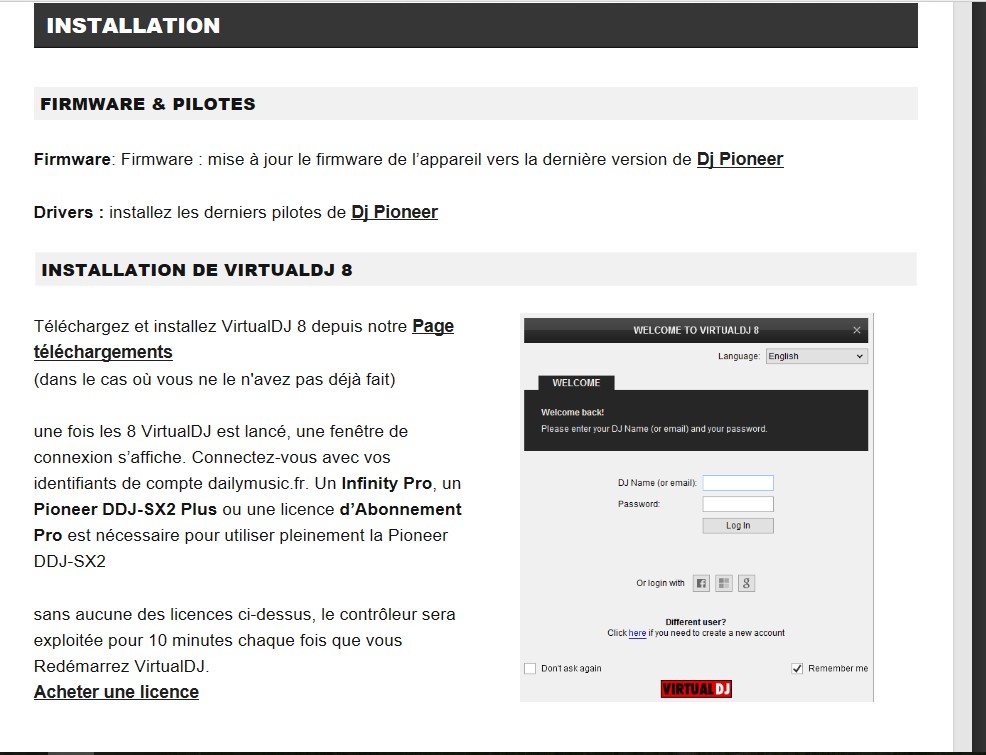Open the Dj Pioneer drivers link

(x=394, y=212)
